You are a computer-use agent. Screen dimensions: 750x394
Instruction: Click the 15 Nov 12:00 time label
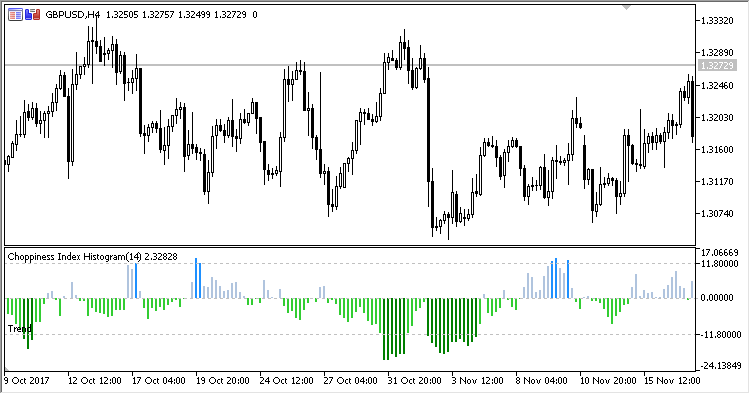(672, 381)
